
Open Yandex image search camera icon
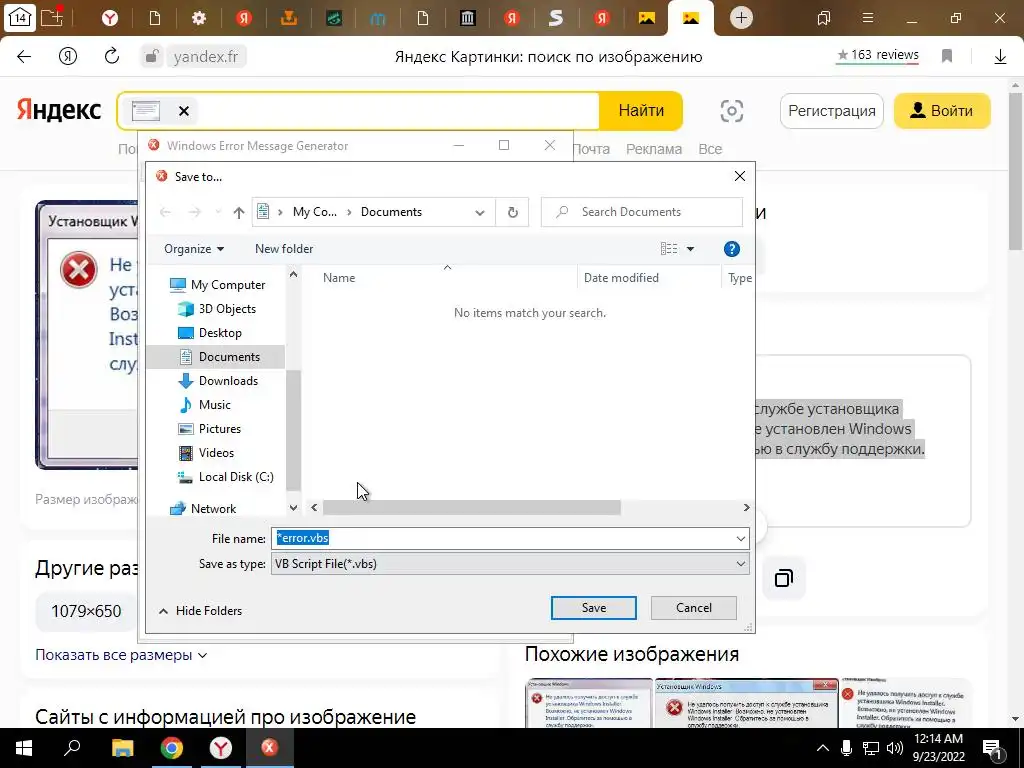(x=731, y=111)
